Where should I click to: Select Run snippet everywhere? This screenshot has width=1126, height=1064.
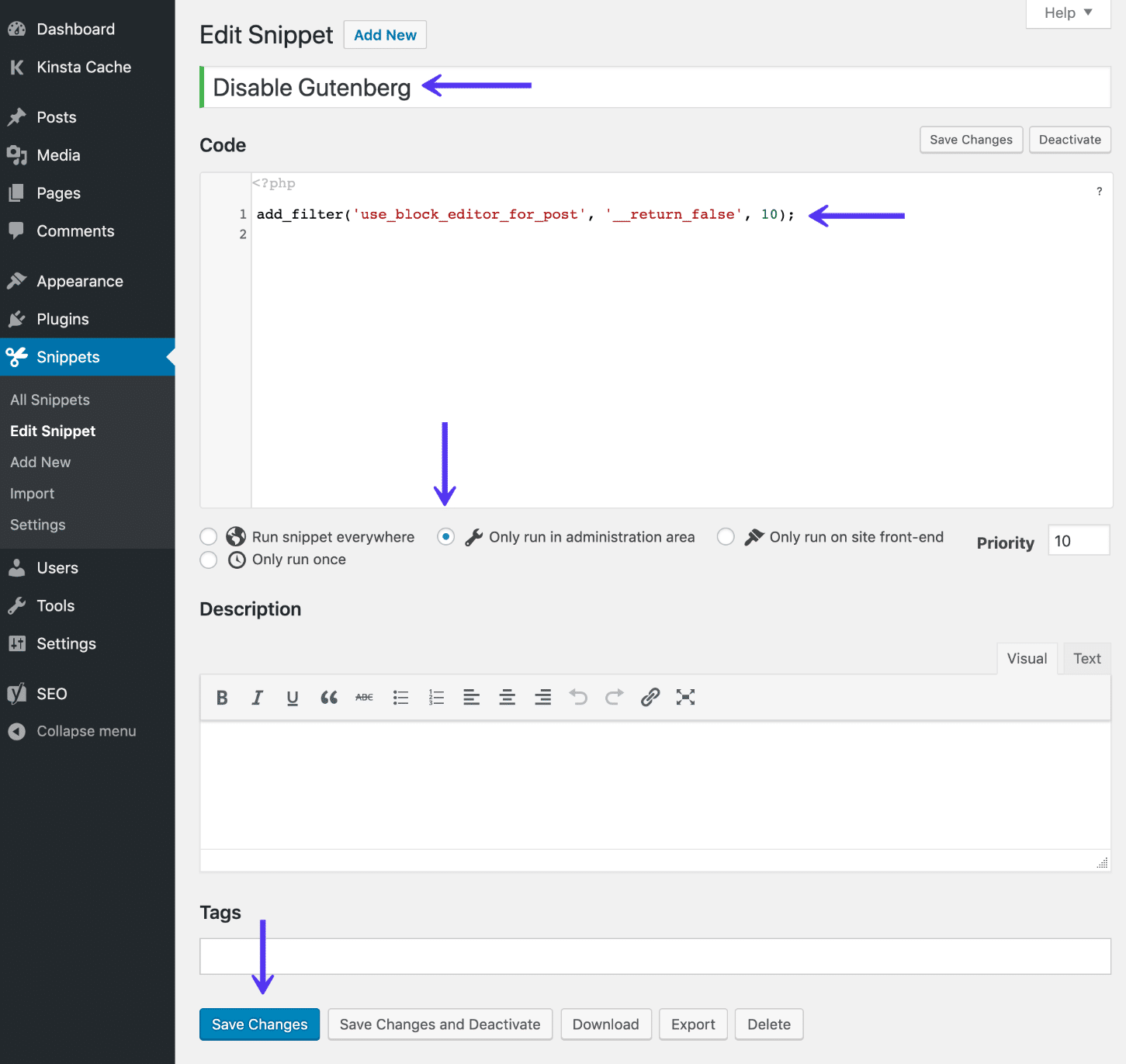pos(208,536)
